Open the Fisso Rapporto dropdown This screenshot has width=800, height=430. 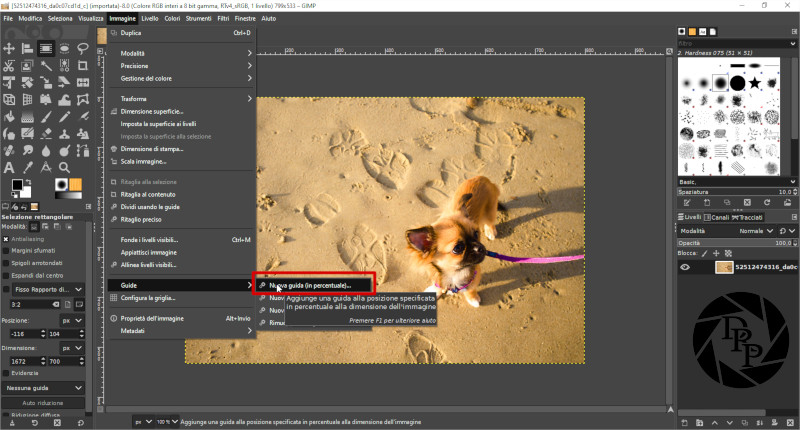coord(48,290)
